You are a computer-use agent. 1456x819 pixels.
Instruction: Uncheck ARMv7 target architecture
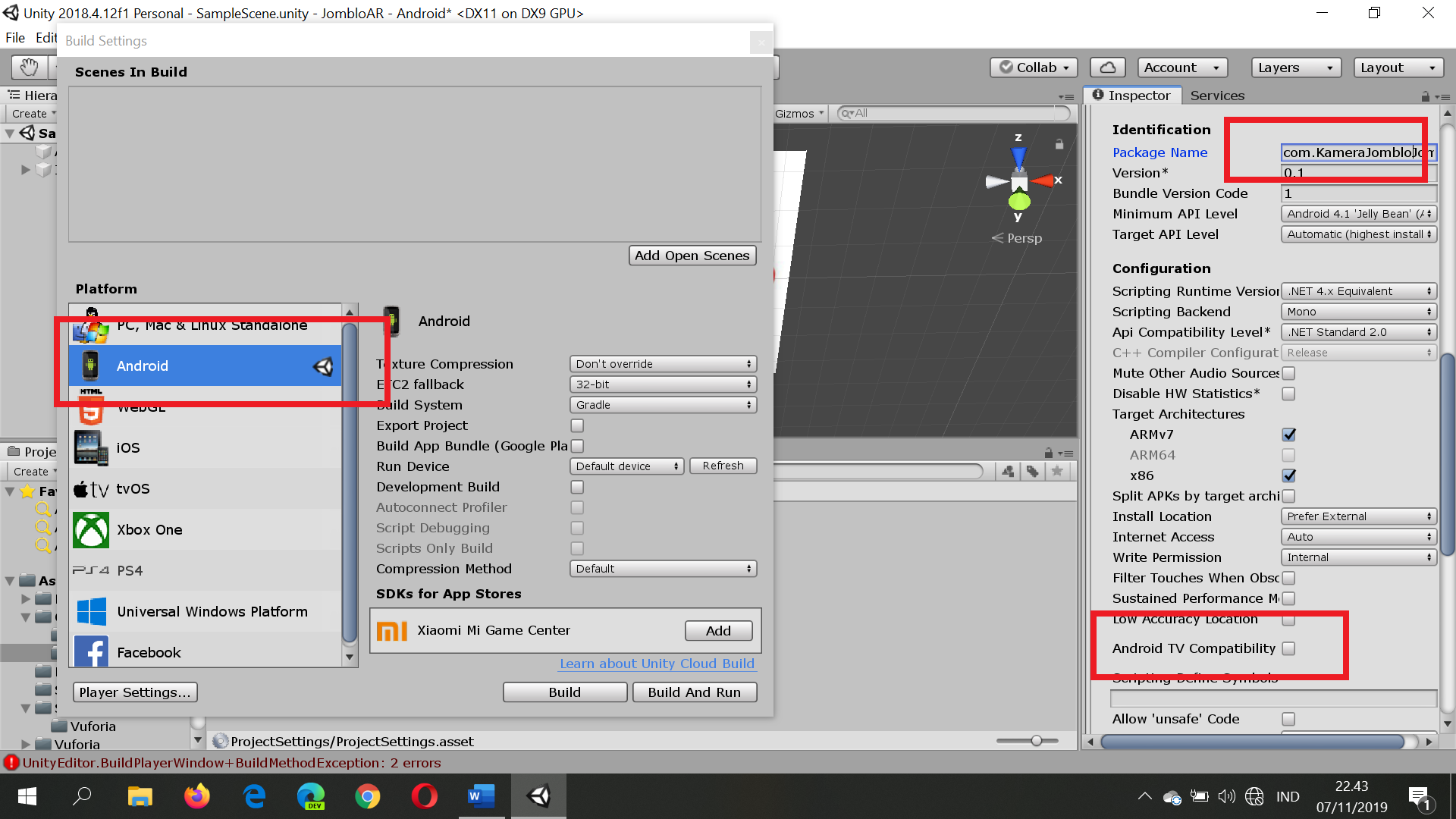click(1288, 435)
